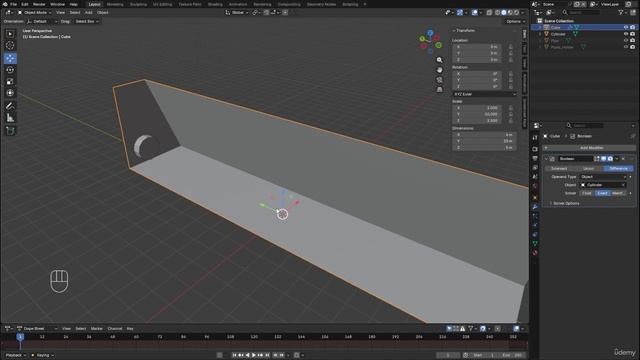Image resolution: width=640 pixels, height=360 pixels.
Task: Click the Blender logo menu icon
Action: click(x=5, y=4)
